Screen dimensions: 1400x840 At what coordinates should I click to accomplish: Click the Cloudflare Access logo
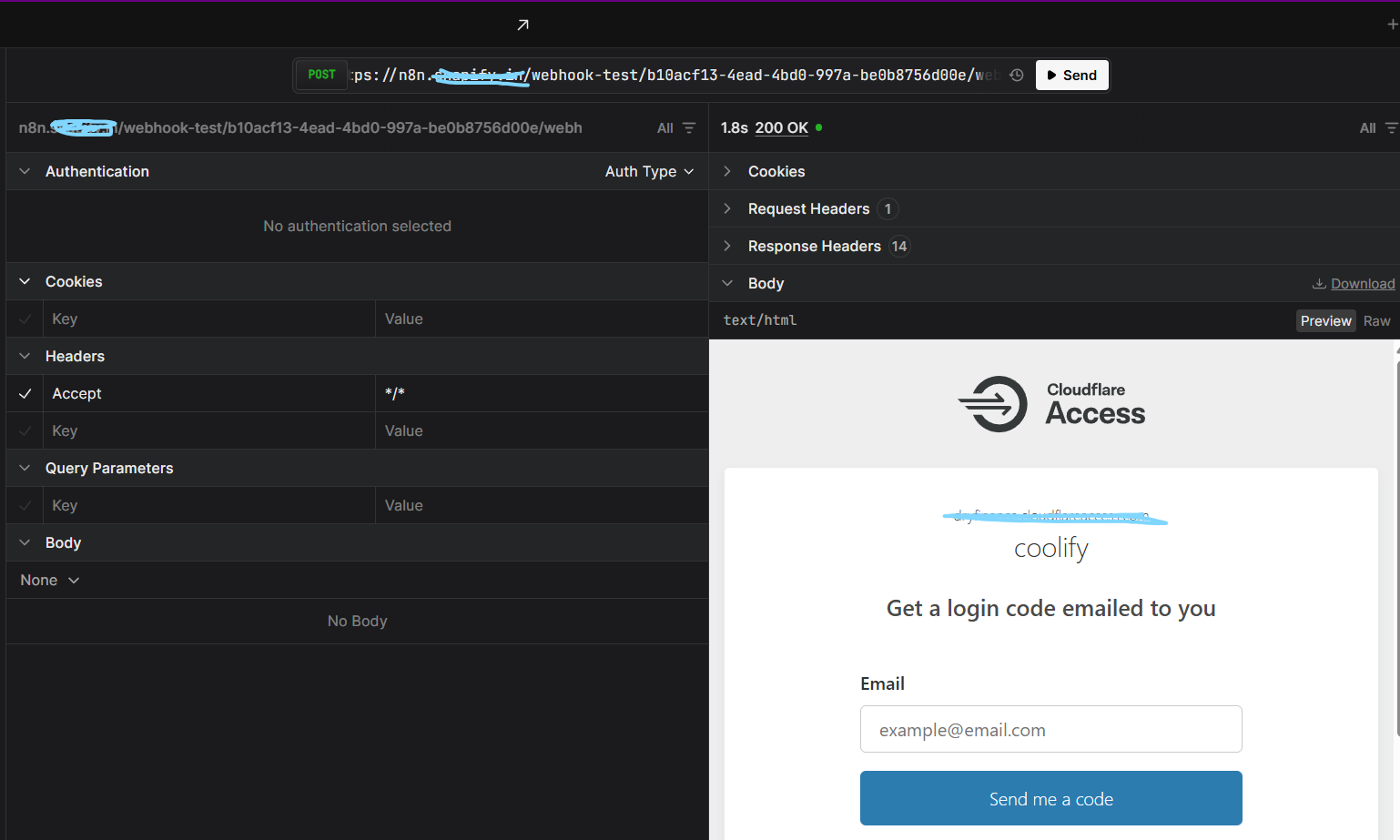(x=1051, y=403)
